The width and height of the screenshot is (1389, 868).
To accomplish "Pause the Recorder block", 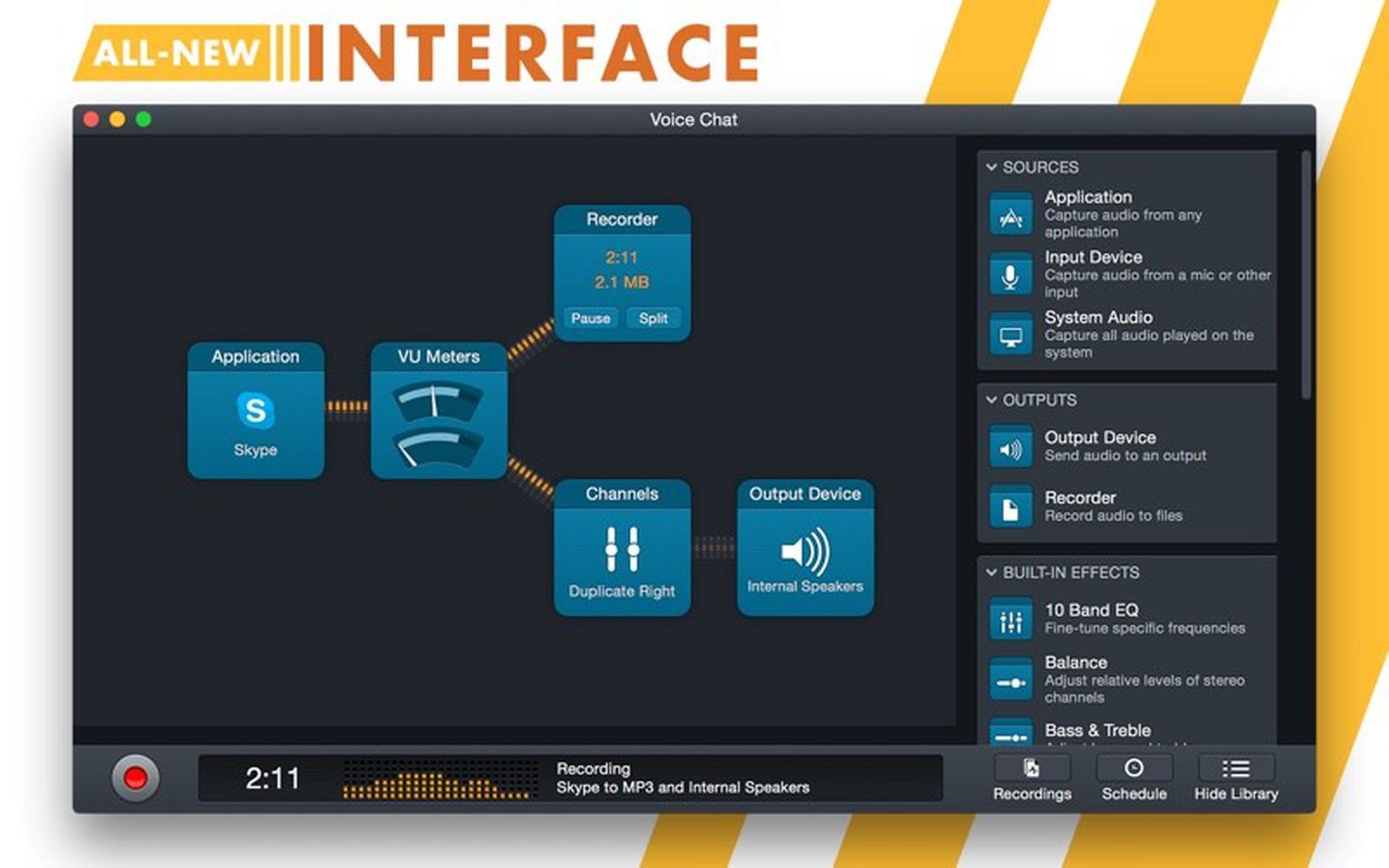I will click(590, 319).
